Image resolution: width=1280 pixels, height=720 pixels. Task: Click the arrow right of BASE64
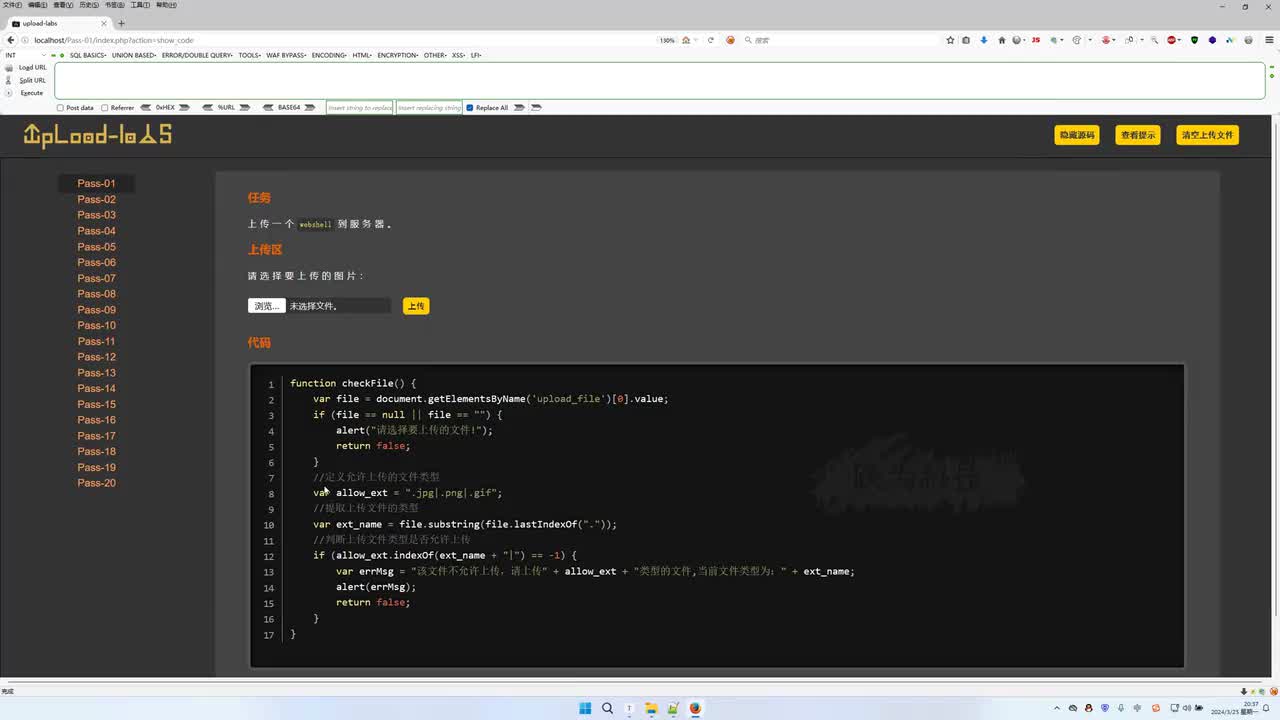pos(310,107)
